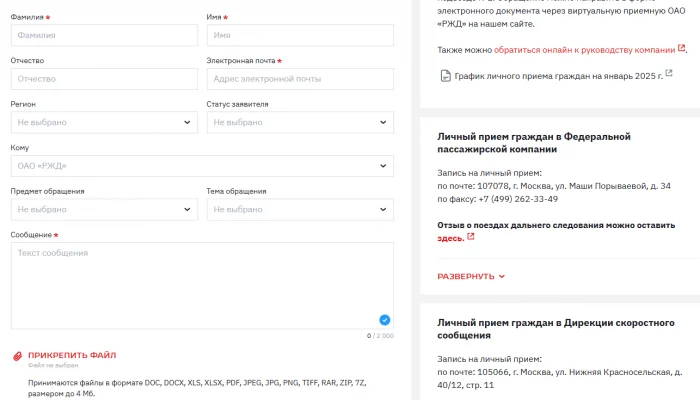
Task: Open the «здесь» train review link
Action: point(450,239)
